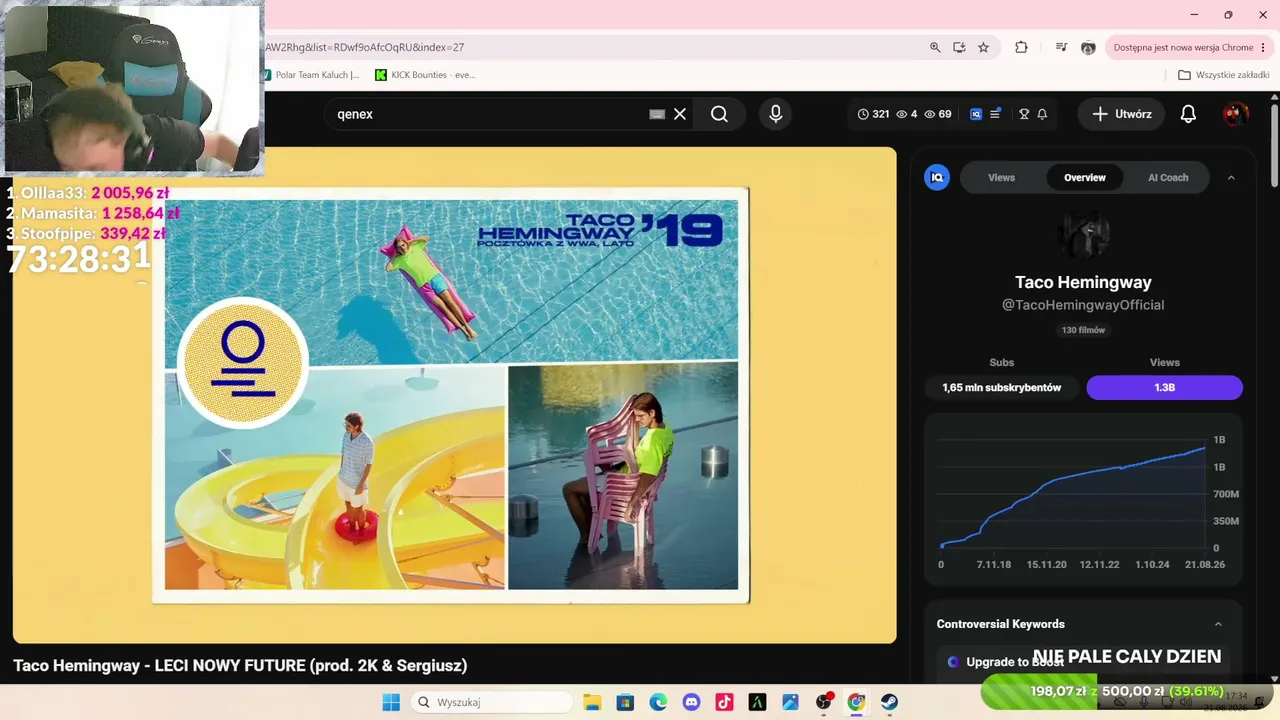Click the Chrome icon on the taskbar
The height and width of the screenshot is (720, 1280).
pyautogui.click(x=856, y=702)
